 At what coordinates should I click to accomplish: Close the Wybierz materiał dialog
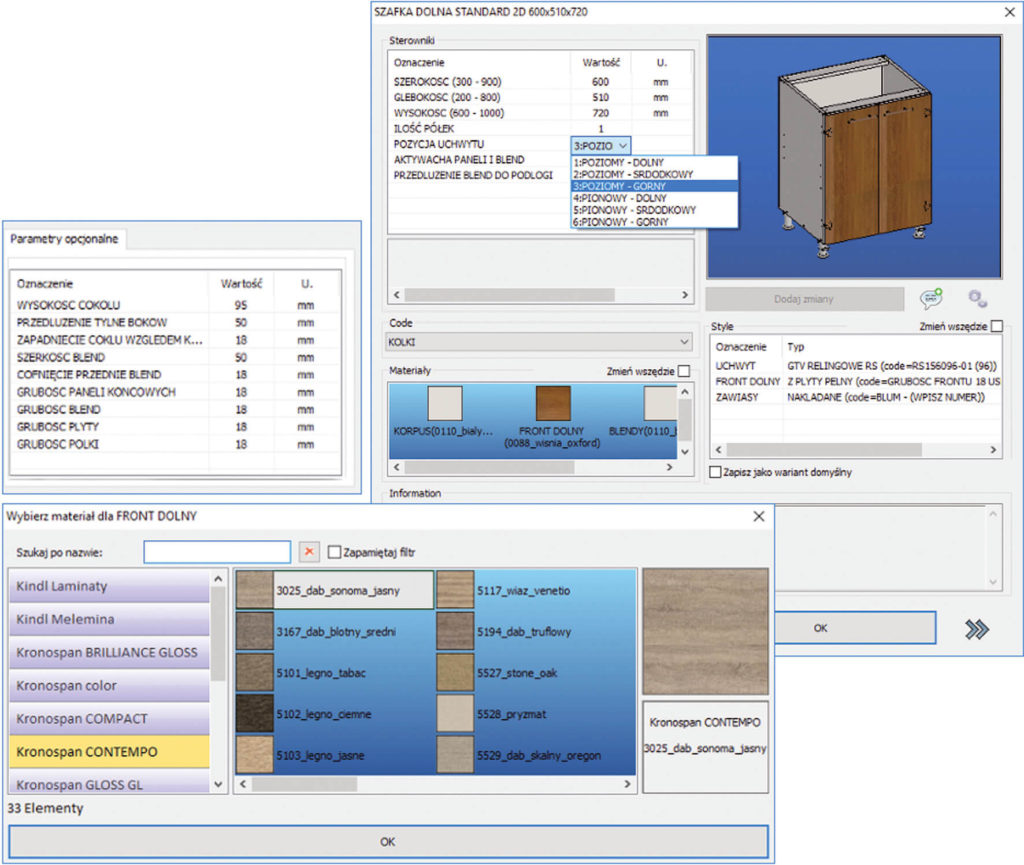[758, 516]
